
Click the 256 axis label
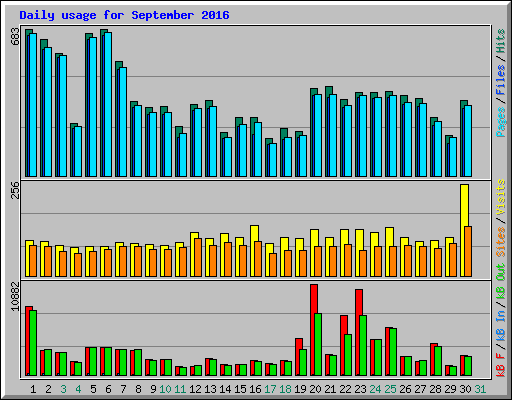point(15,190)
